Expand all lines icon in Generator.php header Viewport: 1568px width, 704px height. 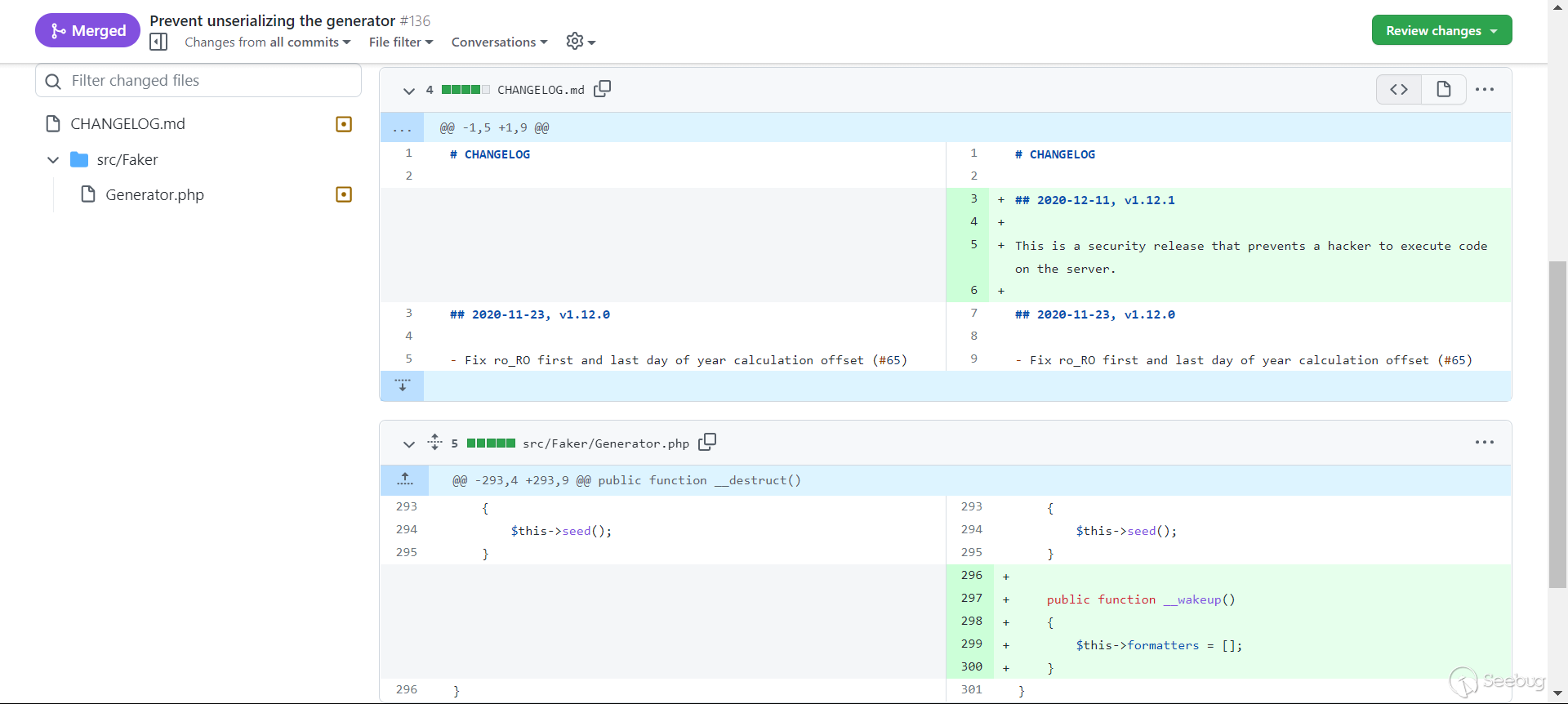coord(434,442)
